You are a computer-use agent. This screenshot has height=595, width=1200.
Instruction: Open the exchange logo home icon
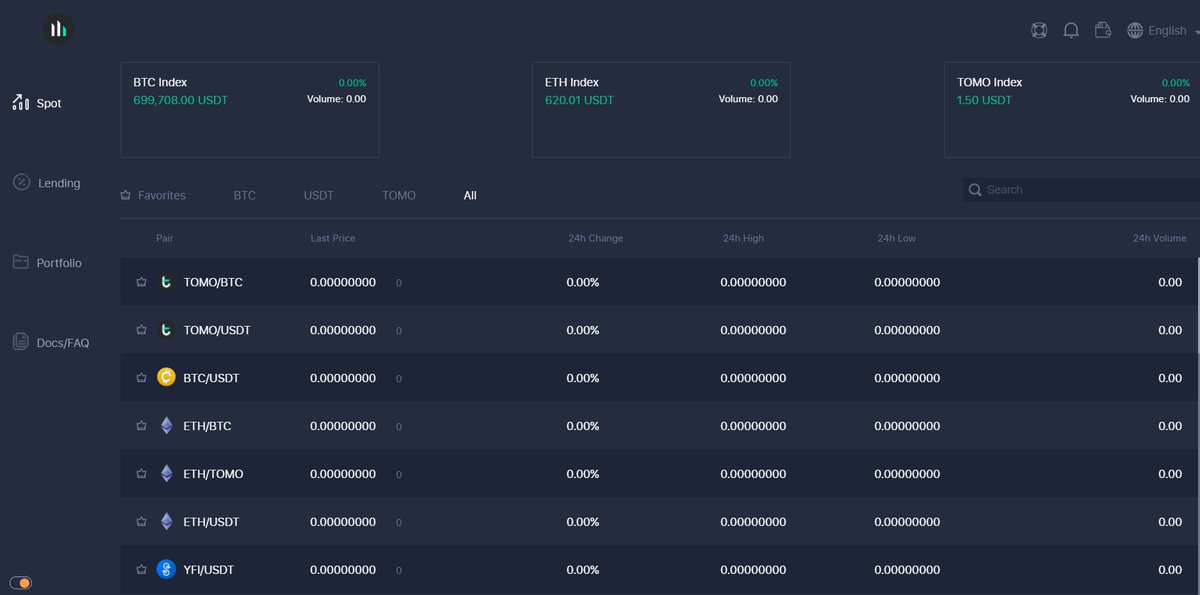pyautogui.click(x=59, y=29)
